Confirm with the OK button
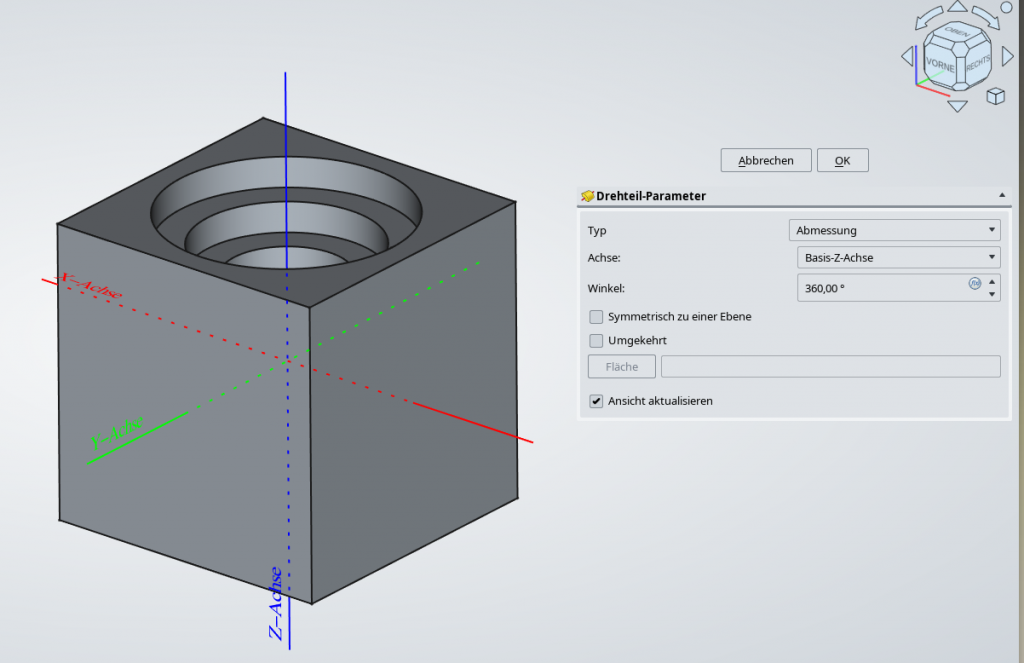The height and width of the screenshot is (663, 1024). coord(842,160)
